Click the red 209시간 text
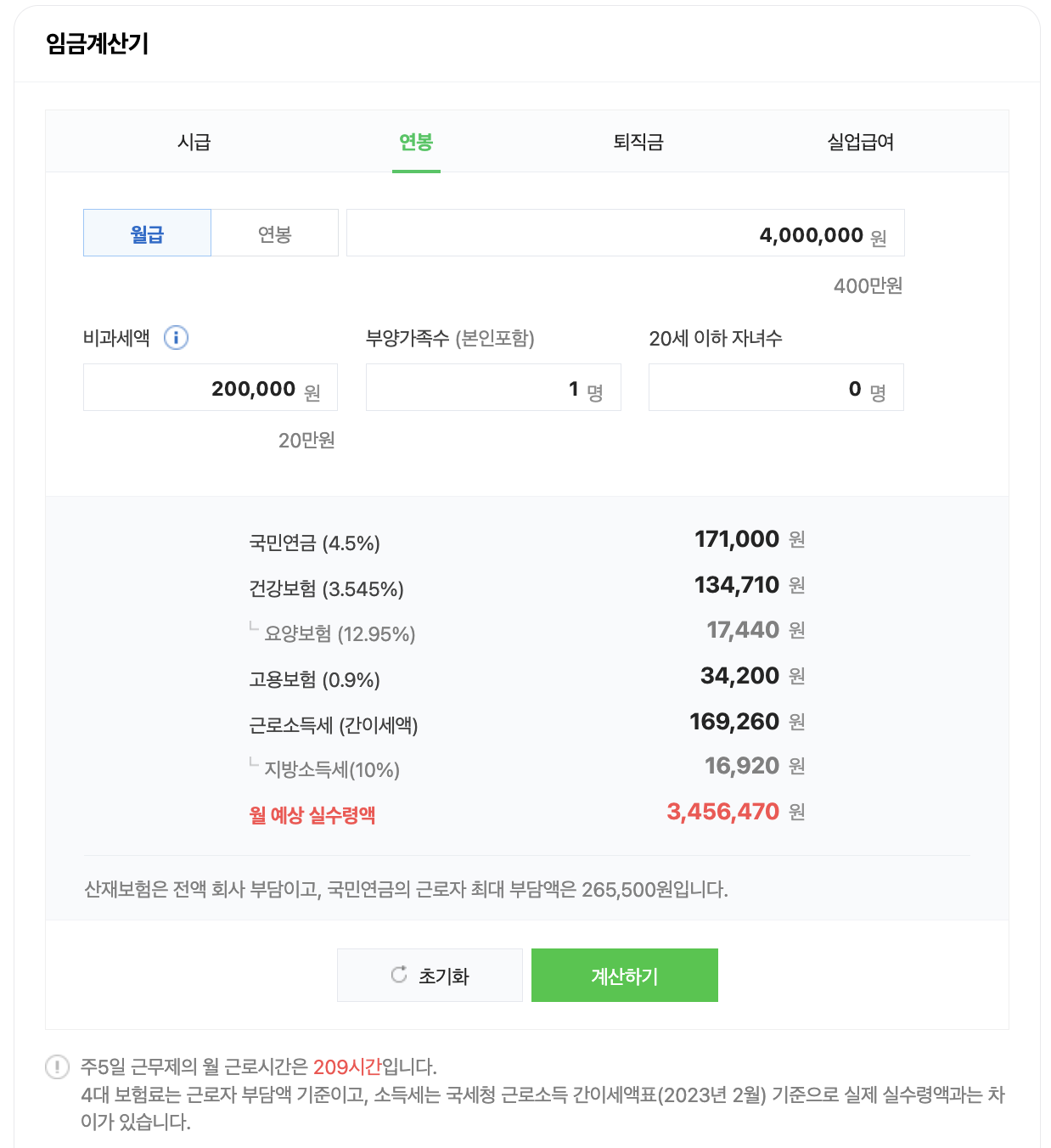 tap(347, 1066)
